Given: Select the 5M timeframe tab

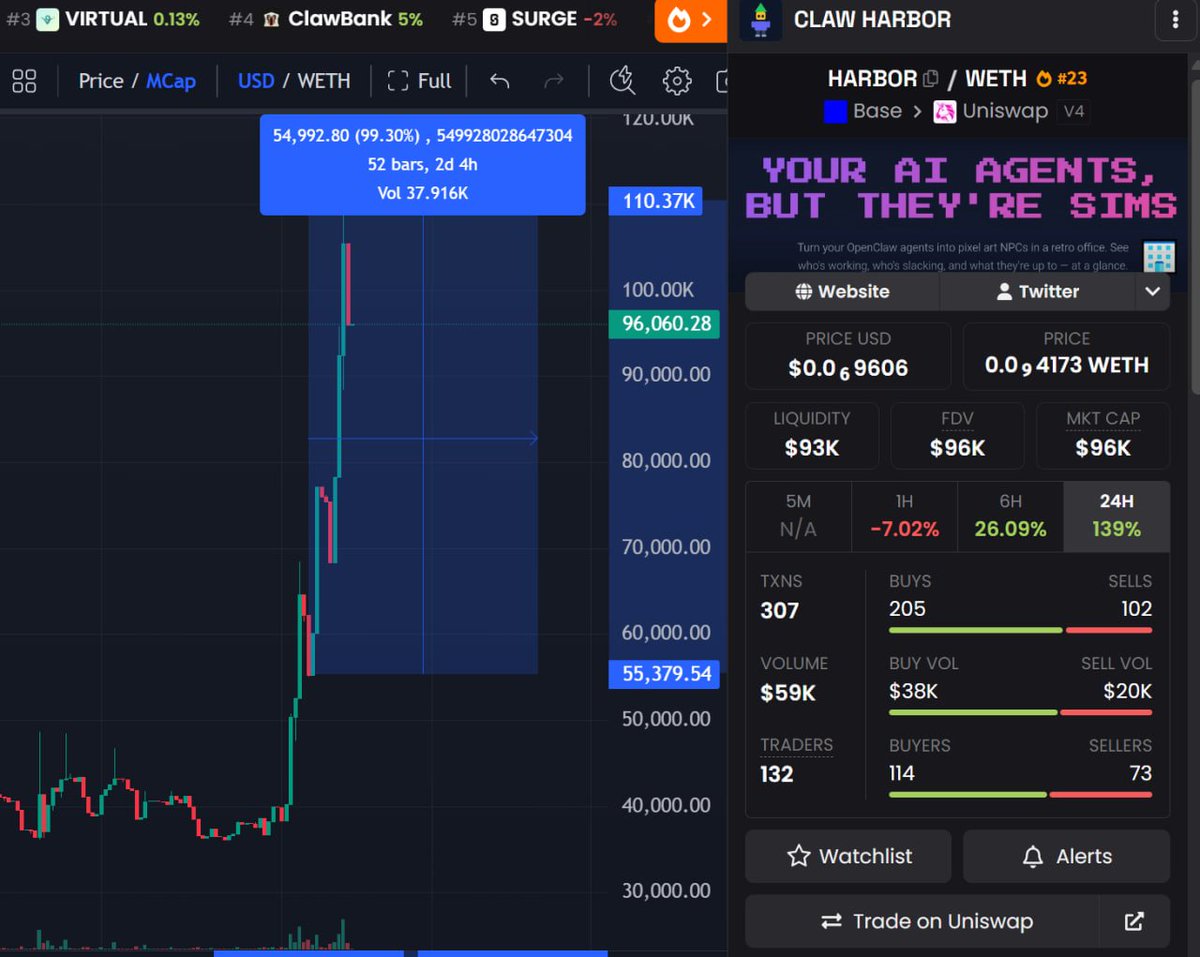Looking at the screenshot, I should [x=798, y=516].
